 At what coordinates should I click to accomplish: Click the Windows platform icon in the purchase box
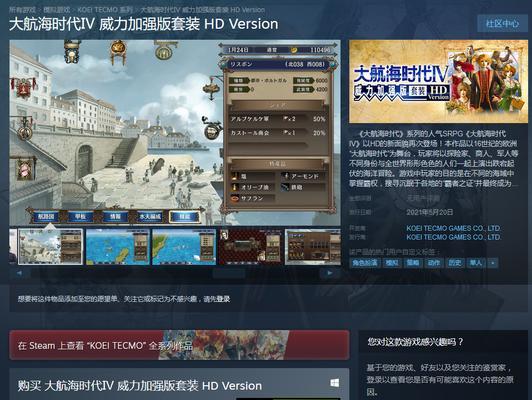point(335,383)
